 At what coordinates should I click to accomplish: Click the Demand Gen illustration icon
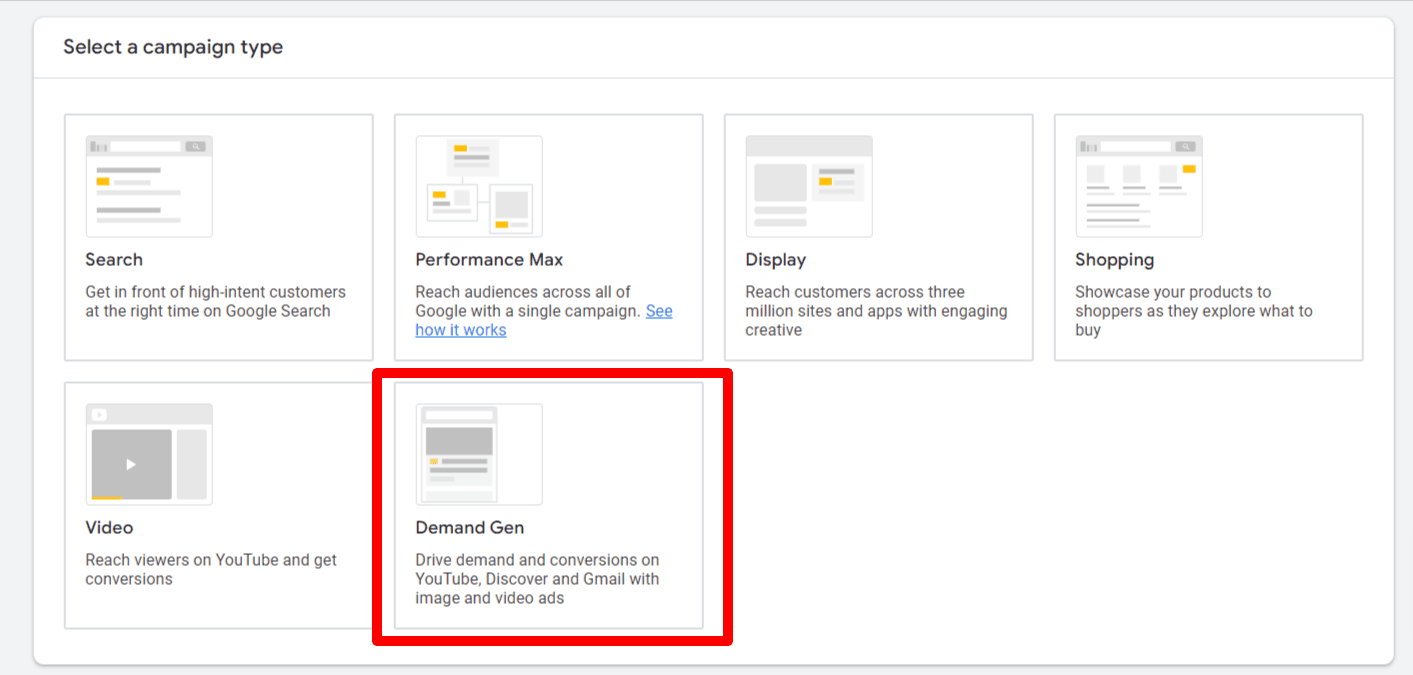pyautogui.click(x=479, y=454)
